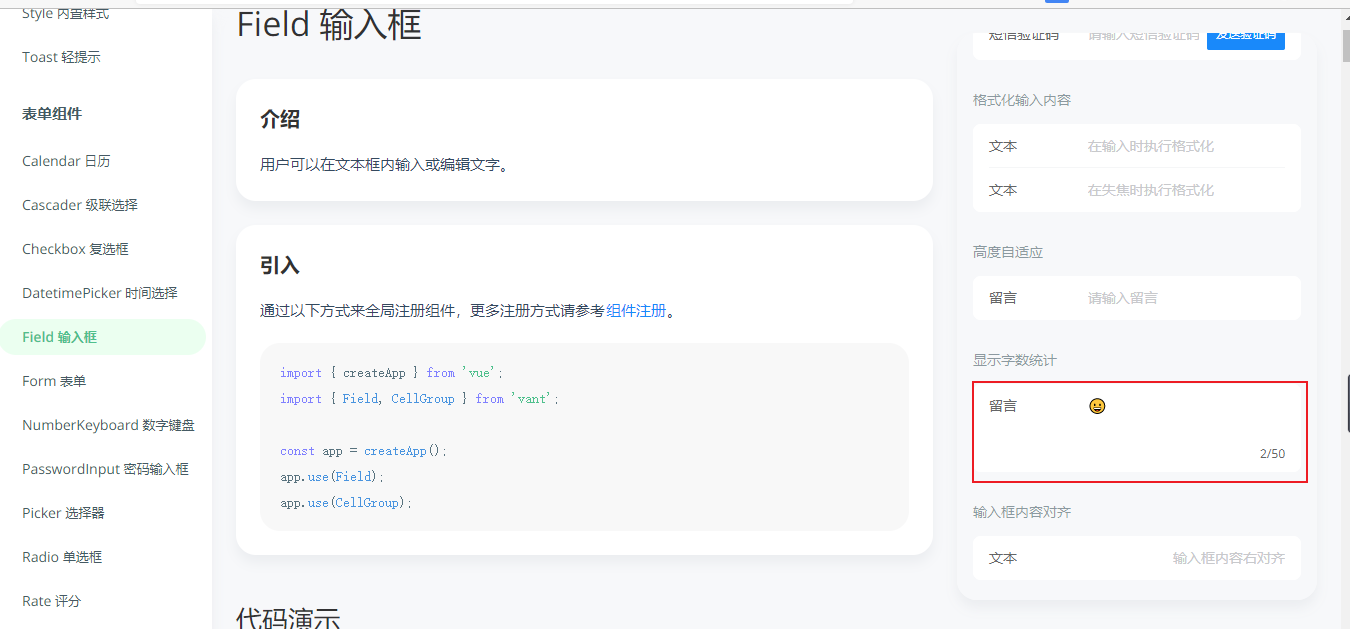Open the Toast 轻提示 page
Image resolution: width=1350 pixels, height=629 pixels.
(x=60, y=56)
